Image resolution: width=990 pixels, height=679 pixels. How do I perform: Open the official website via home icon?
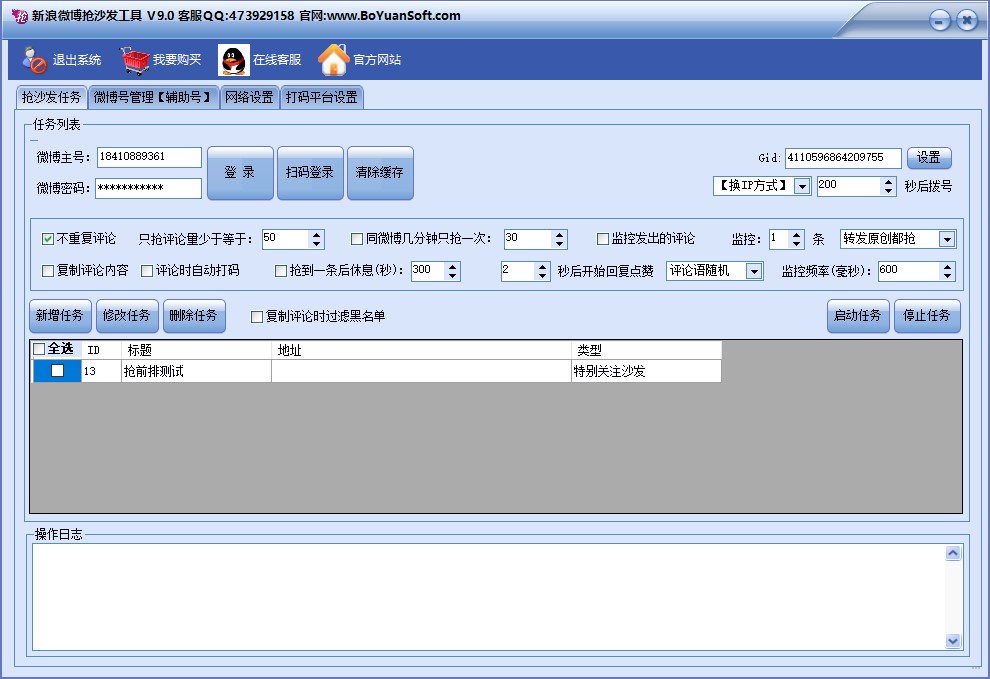pos(333,59)
